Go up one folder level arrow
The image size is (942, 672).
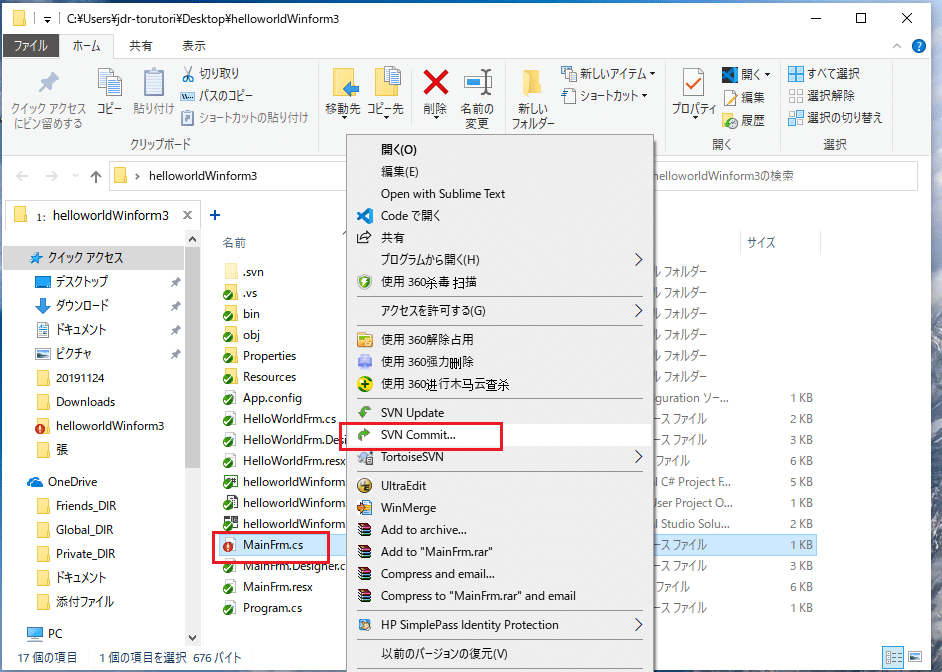click(96, 176)
